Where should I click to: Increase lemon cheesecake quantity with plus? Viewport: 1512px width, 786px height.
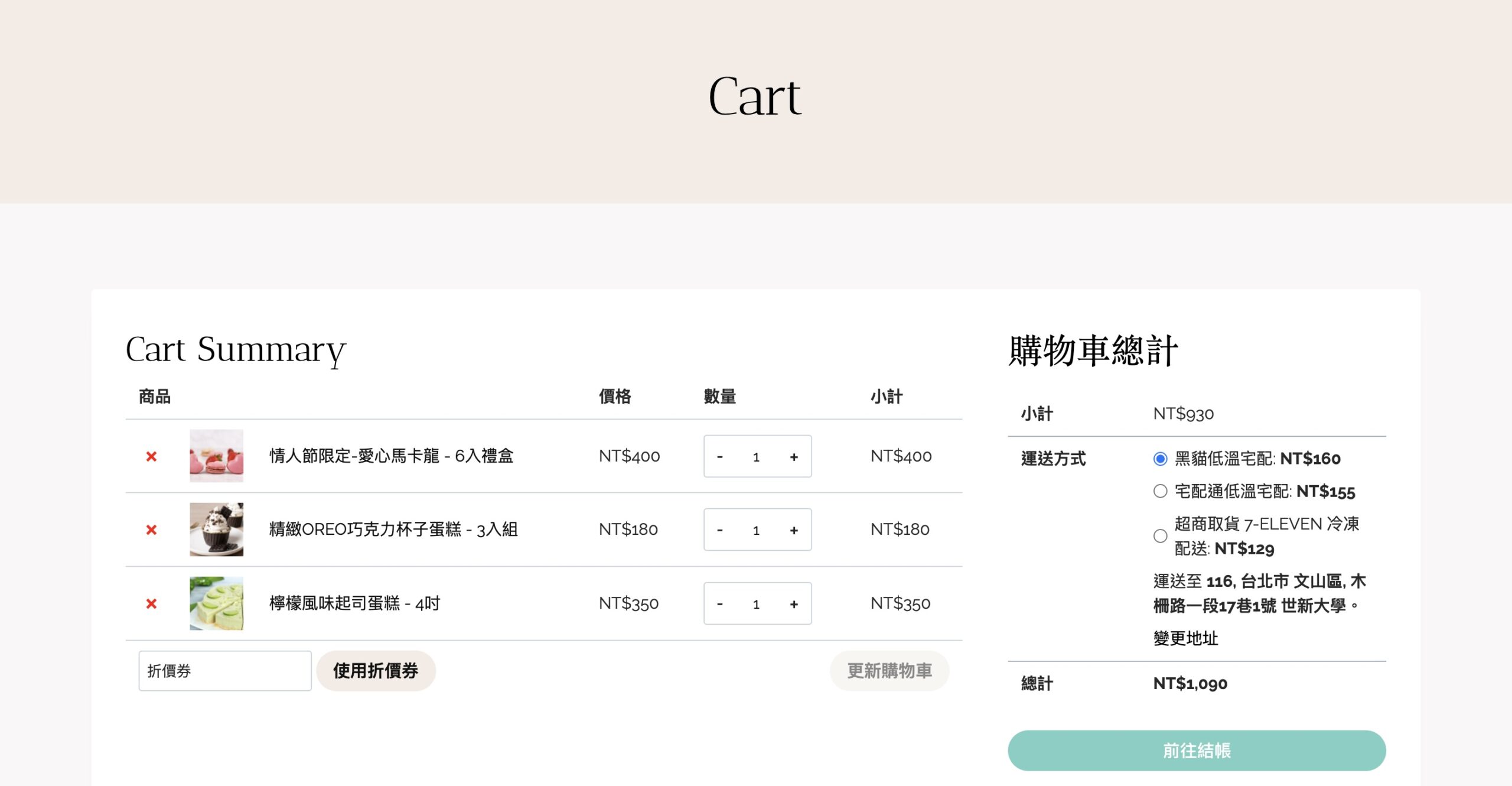coord(794,604)
